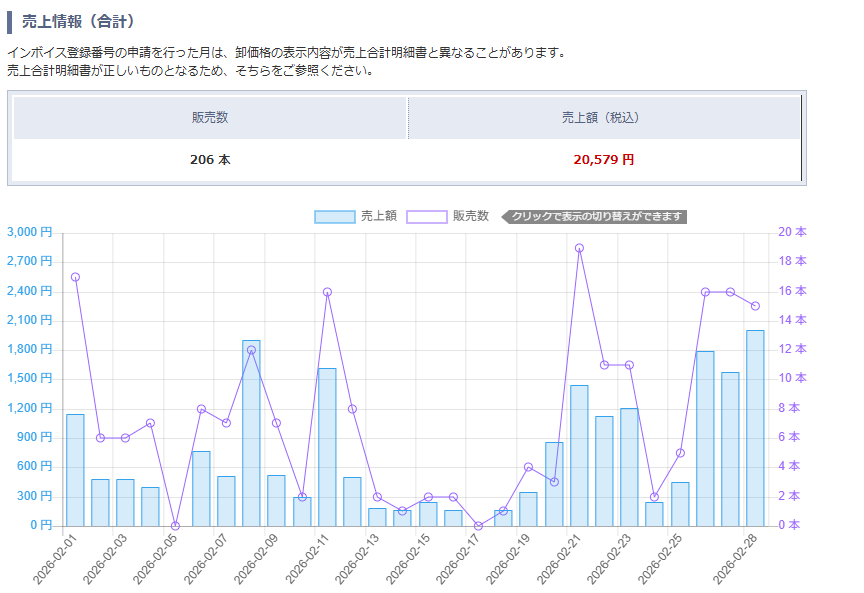Click the 販売数 table header cell

tap(210, 118)
